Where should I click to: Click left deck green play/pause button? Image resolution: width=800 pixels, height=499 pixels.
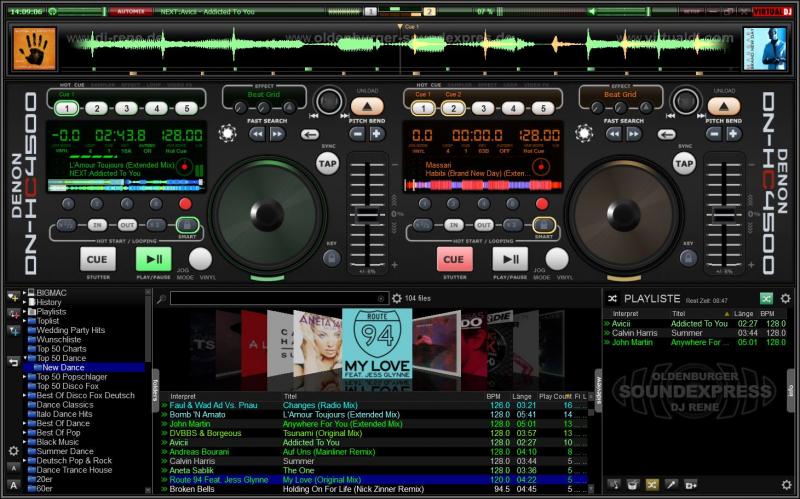[154, 259]
